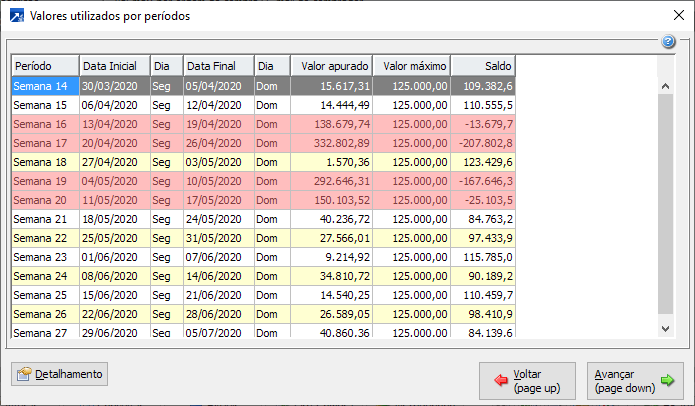Select the Semana 21 row
Viewport: 695px width, 406px height.
(263, 219)
